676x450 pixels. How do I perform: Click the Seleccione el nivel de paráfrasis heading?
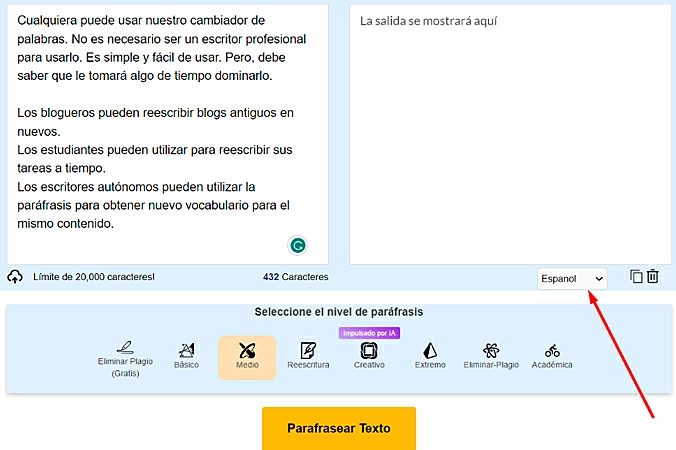338,312
